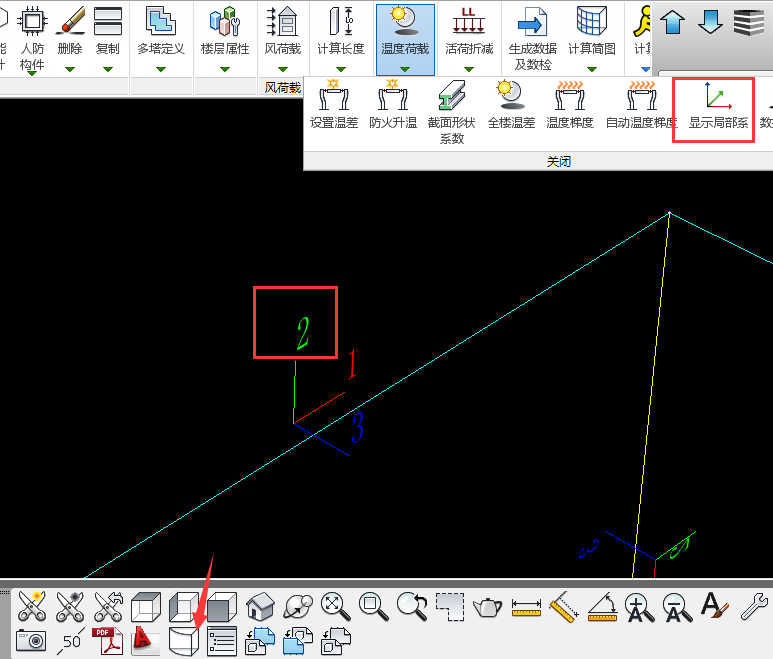Export the view to PDF
773x659 pixels.
tap(108, 641)
